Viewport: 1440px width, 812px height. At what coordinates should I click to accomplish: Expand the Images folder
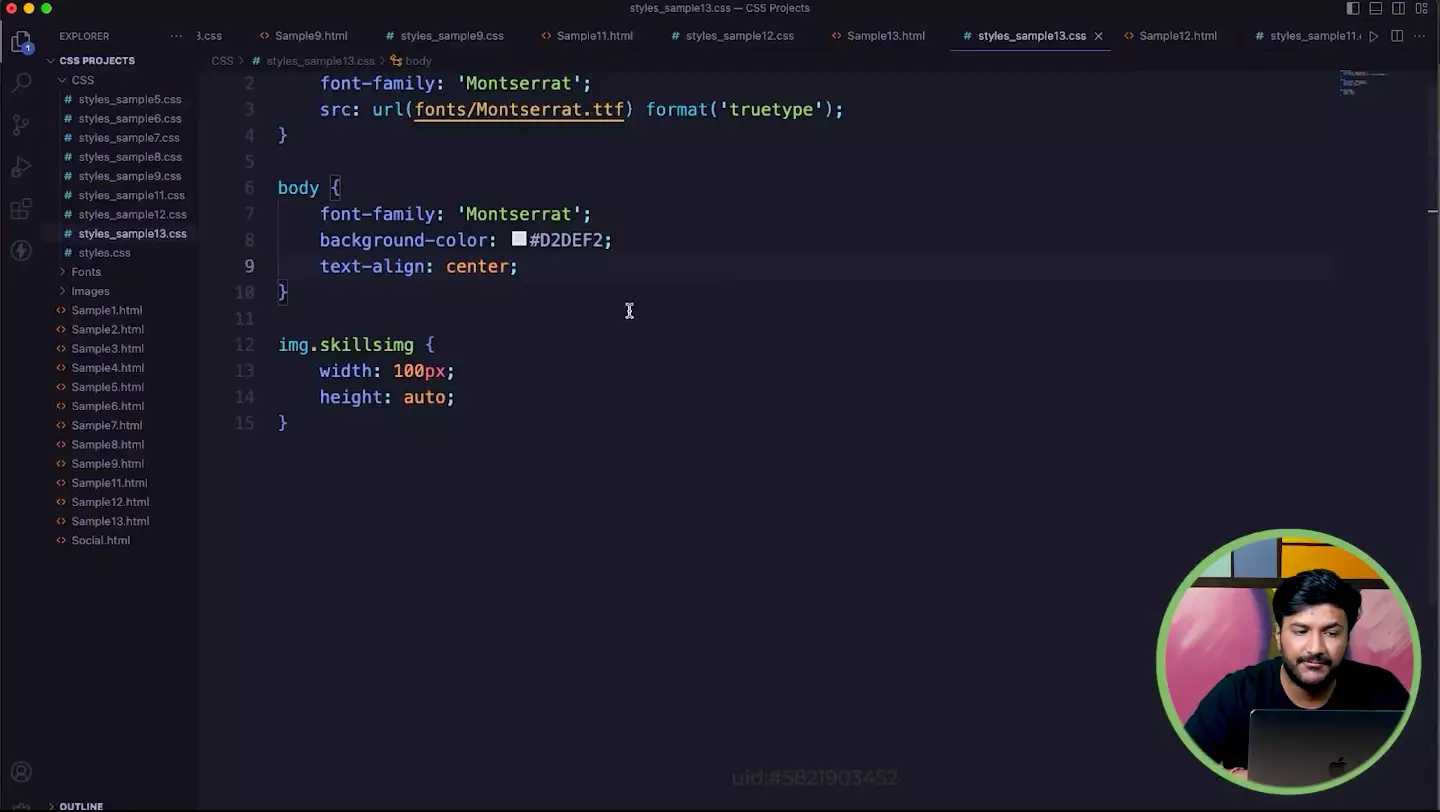pos(90,291)
